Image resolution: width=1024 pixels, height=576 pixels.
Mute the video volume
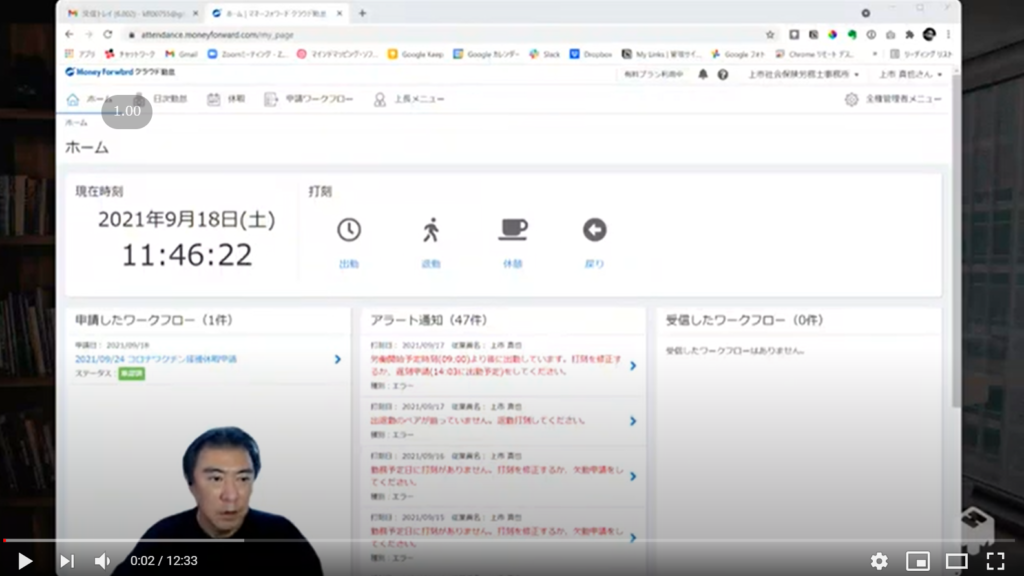click(x=102, y=561)
